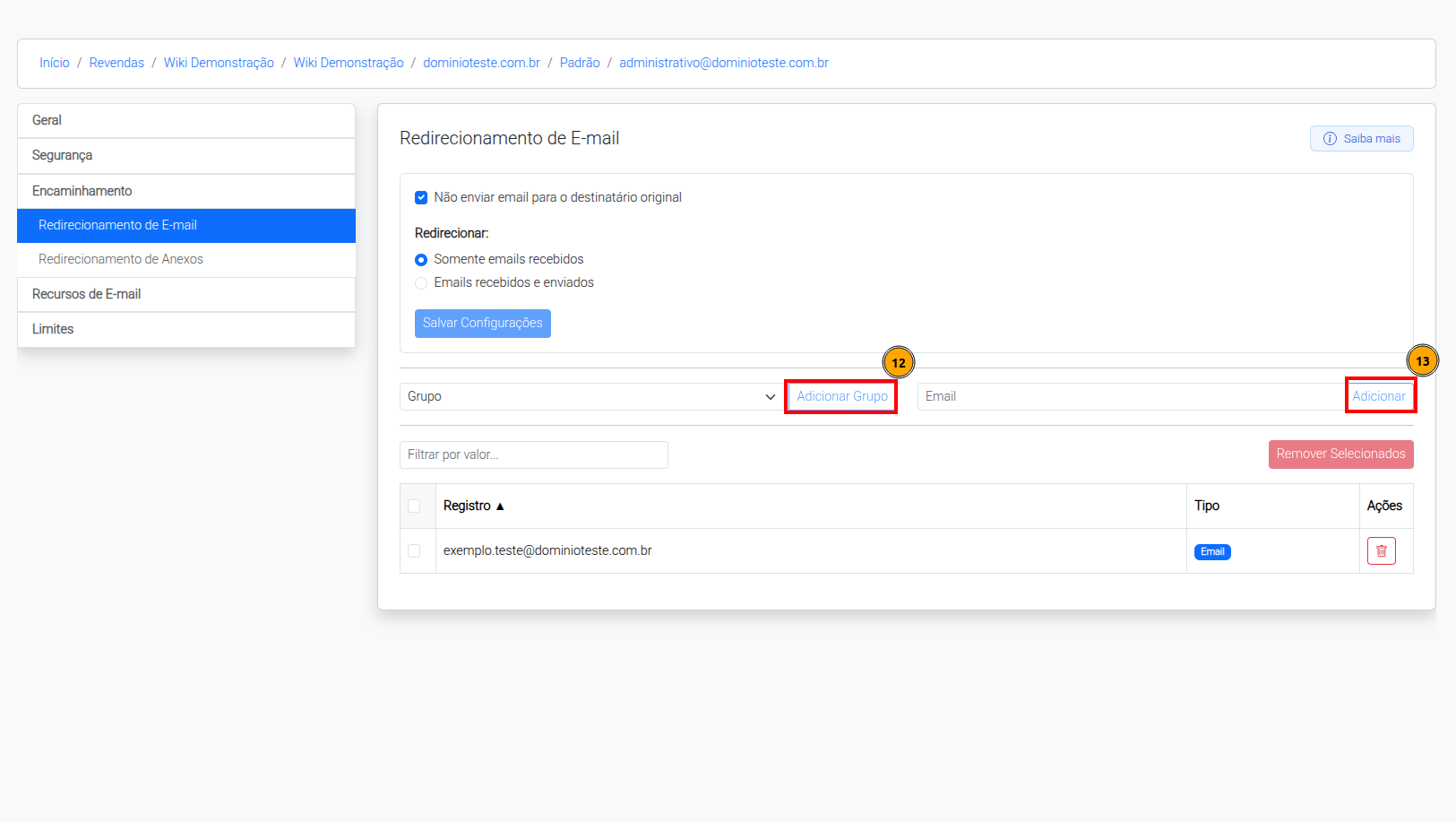Screen dimensions: 1456x822
Task: Select Redirecionamento de E-mail in sidebar
Action: click(186, 225)
